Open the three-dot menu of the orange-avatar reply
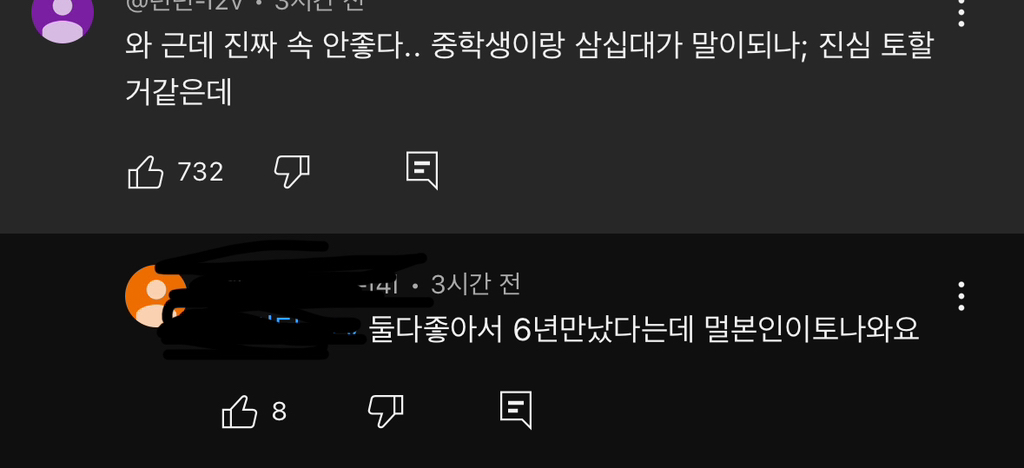 pos(961,297)
